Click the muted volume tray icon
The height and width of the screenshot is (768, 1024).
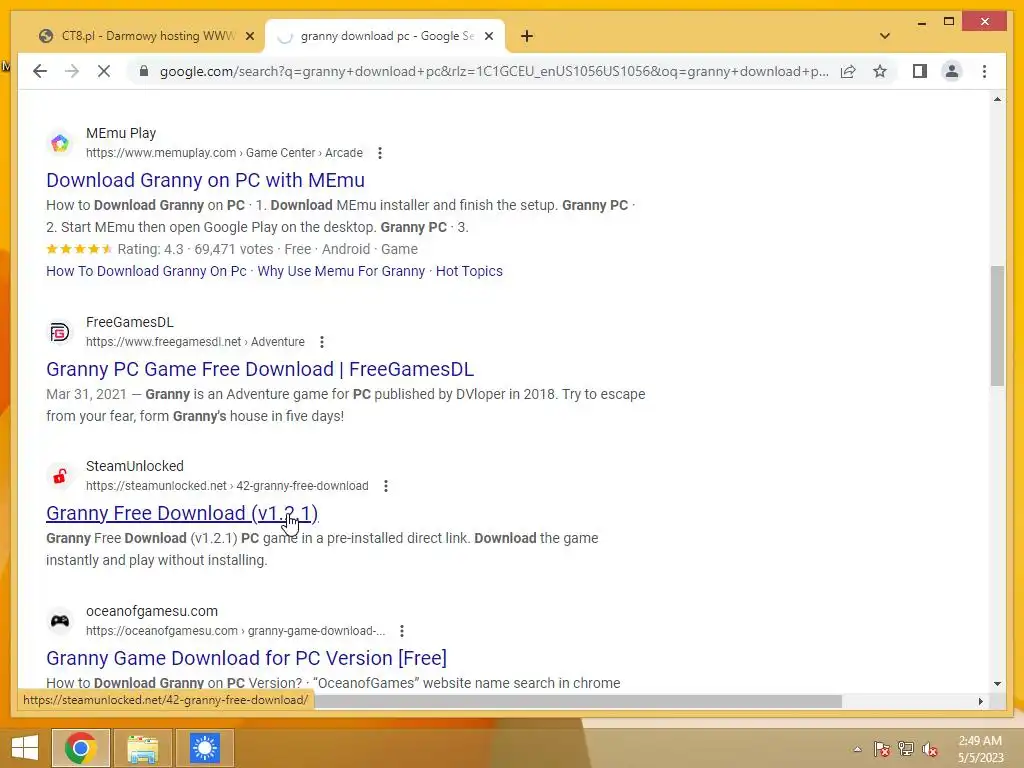point(930,749)
